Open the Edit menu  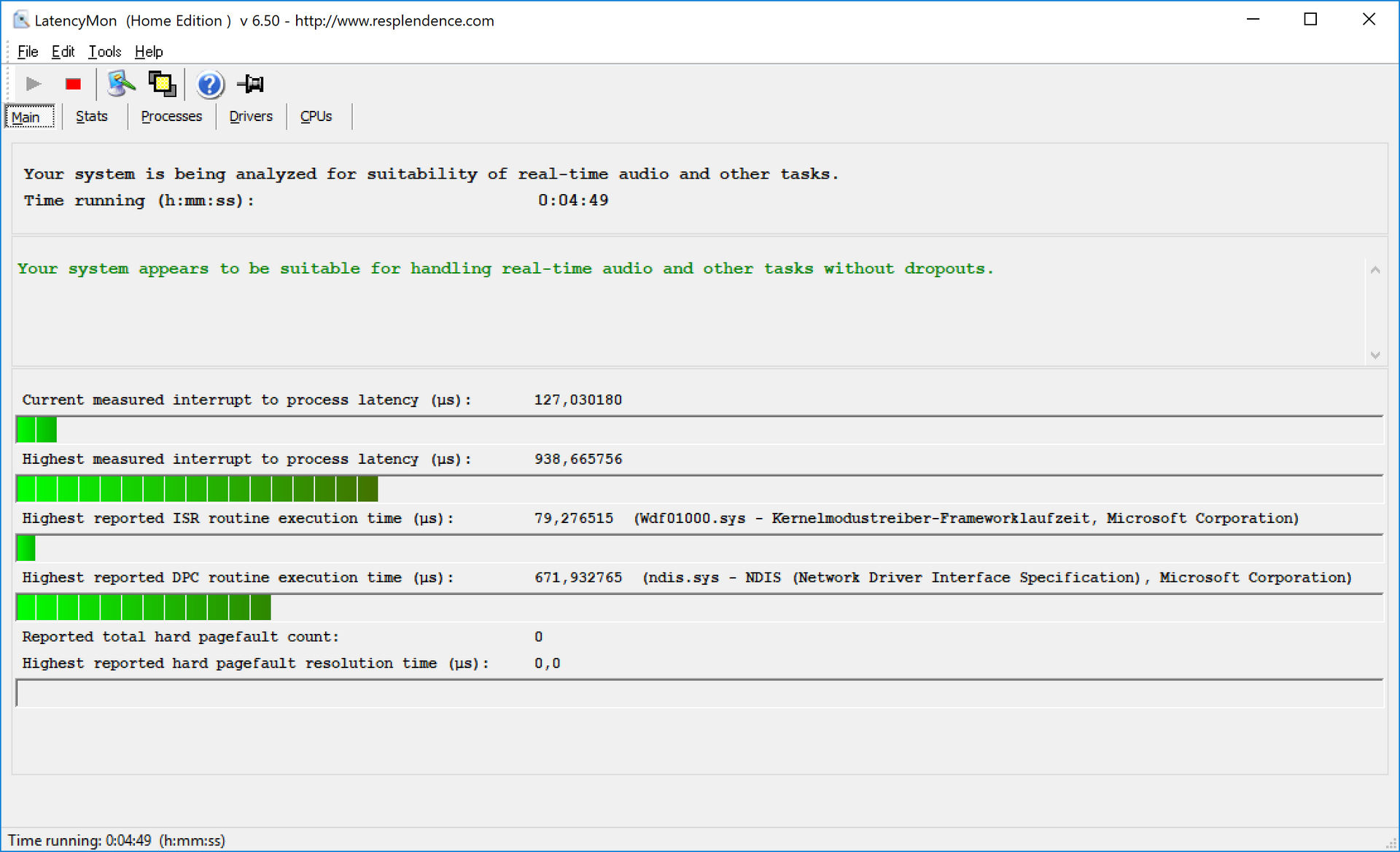click(63, 52)
